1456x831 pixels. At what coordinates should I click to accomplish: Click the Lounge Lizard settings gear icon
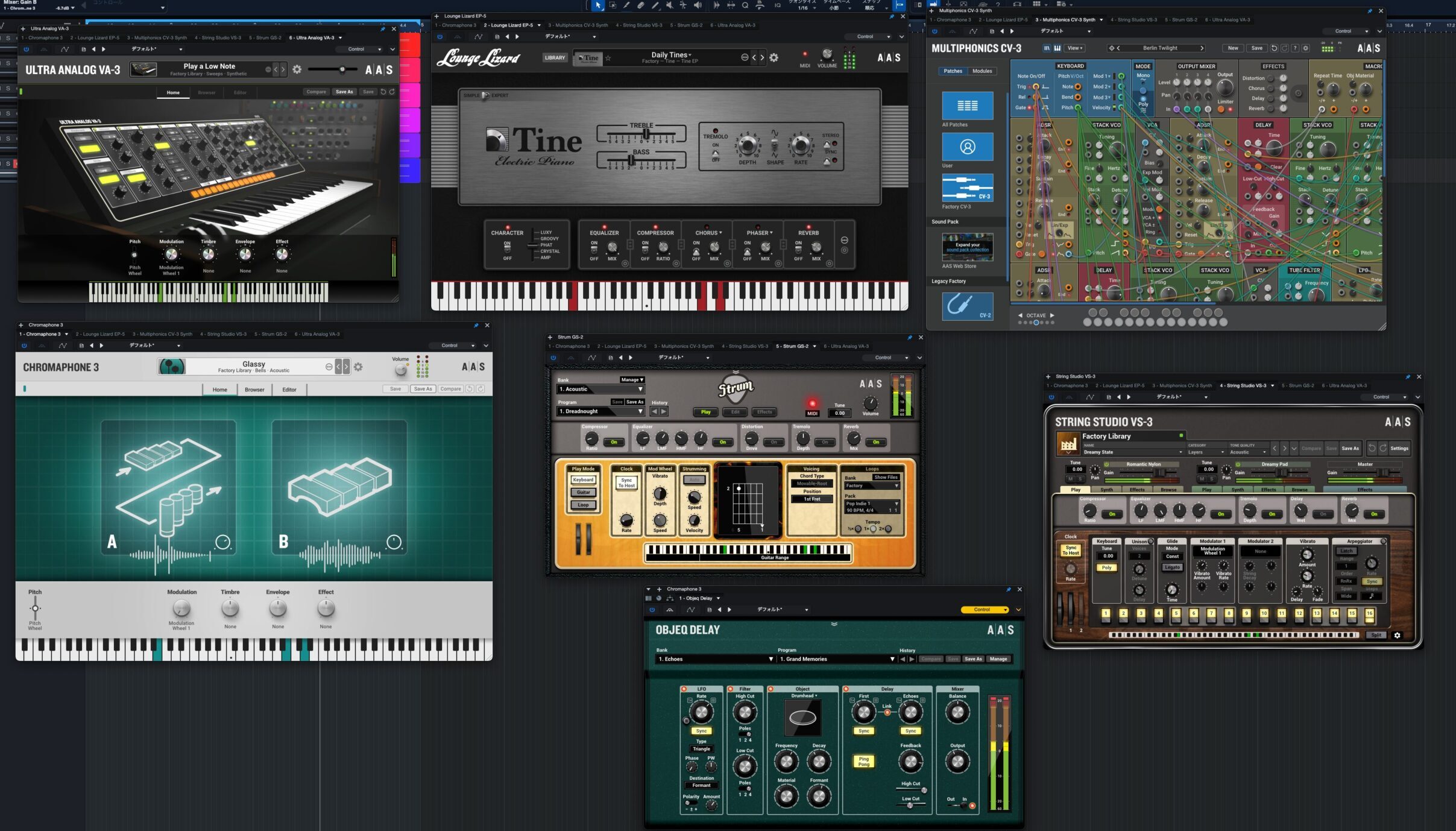tap(774, 58)
